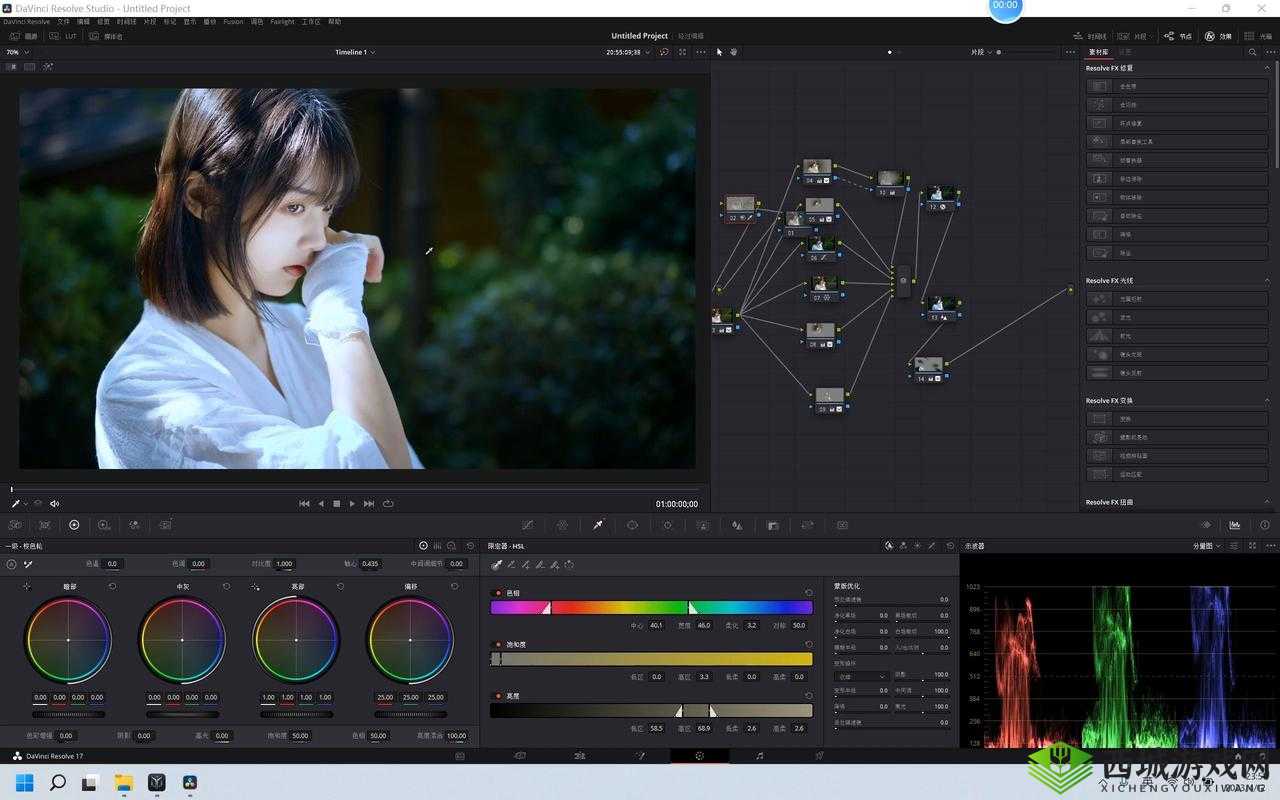Switch to the Fusion page
Screen dimensions: 1280x800
642,755
